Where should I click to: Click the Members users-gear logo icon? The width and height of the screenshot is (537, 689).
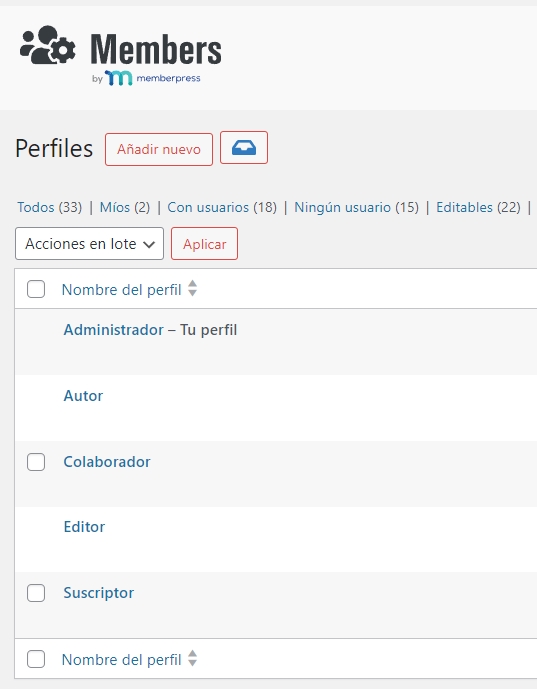(47, 45)
